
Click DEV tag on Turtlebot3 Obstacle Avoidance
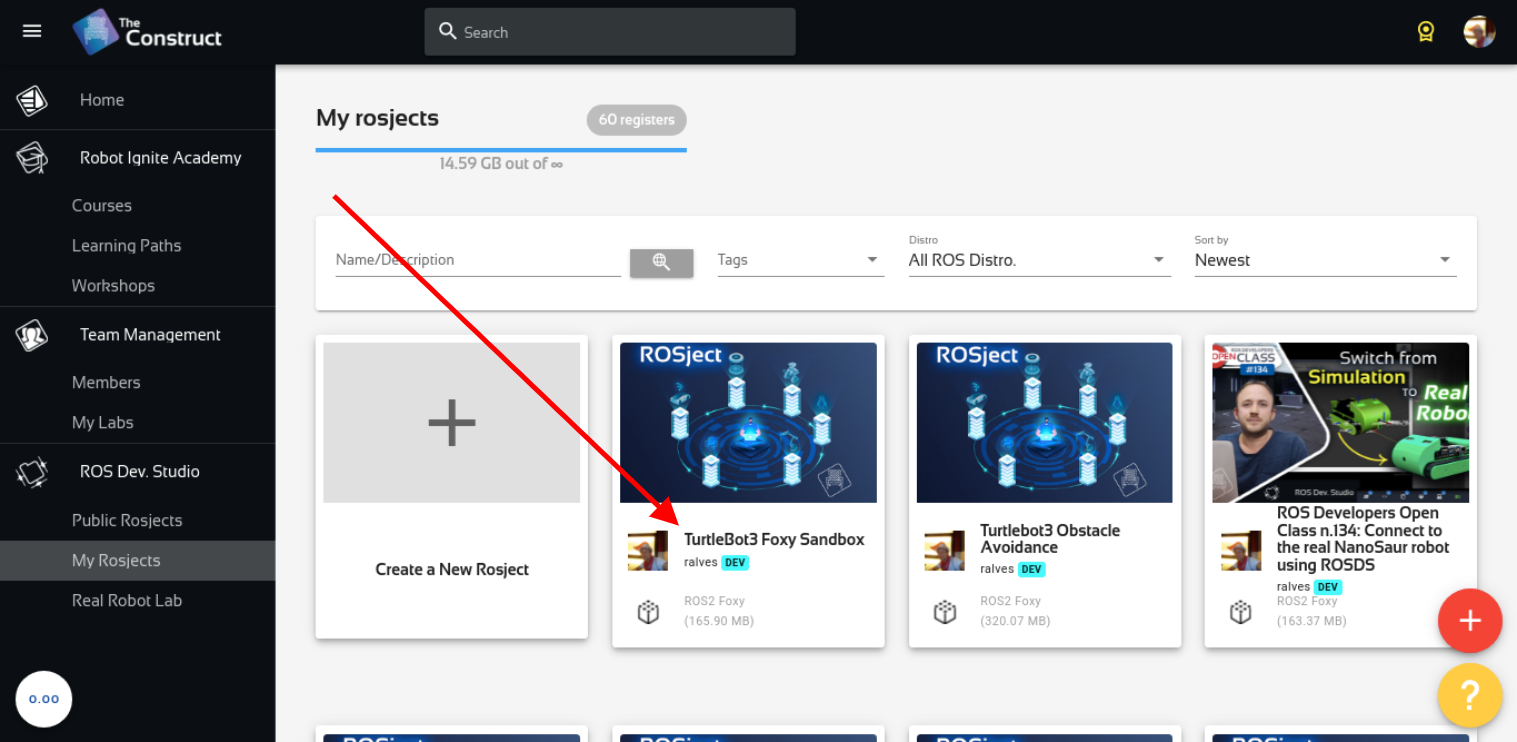pos(1032,569)
